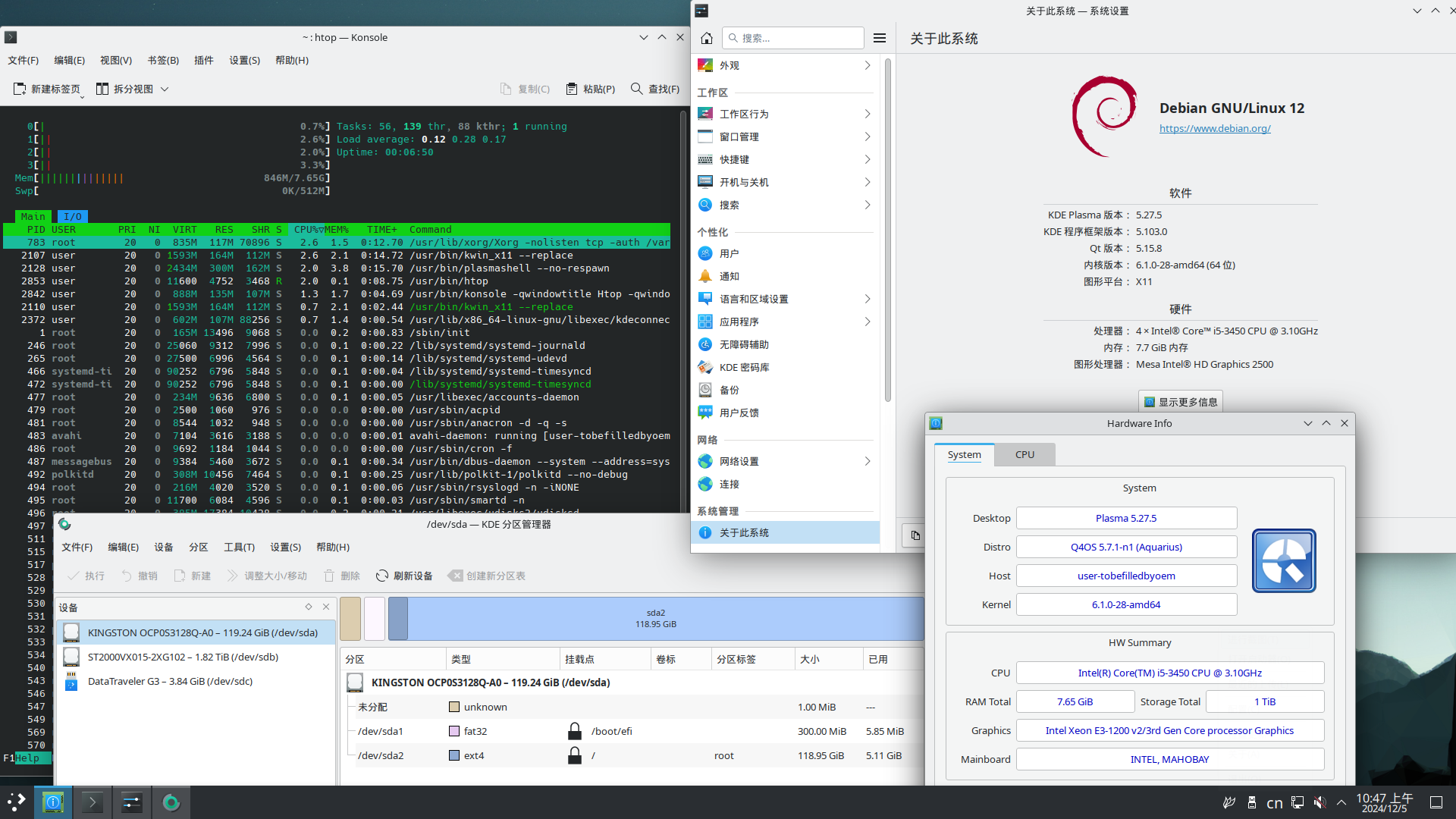Click the home icon in System Settings

[x=707, y=38]
